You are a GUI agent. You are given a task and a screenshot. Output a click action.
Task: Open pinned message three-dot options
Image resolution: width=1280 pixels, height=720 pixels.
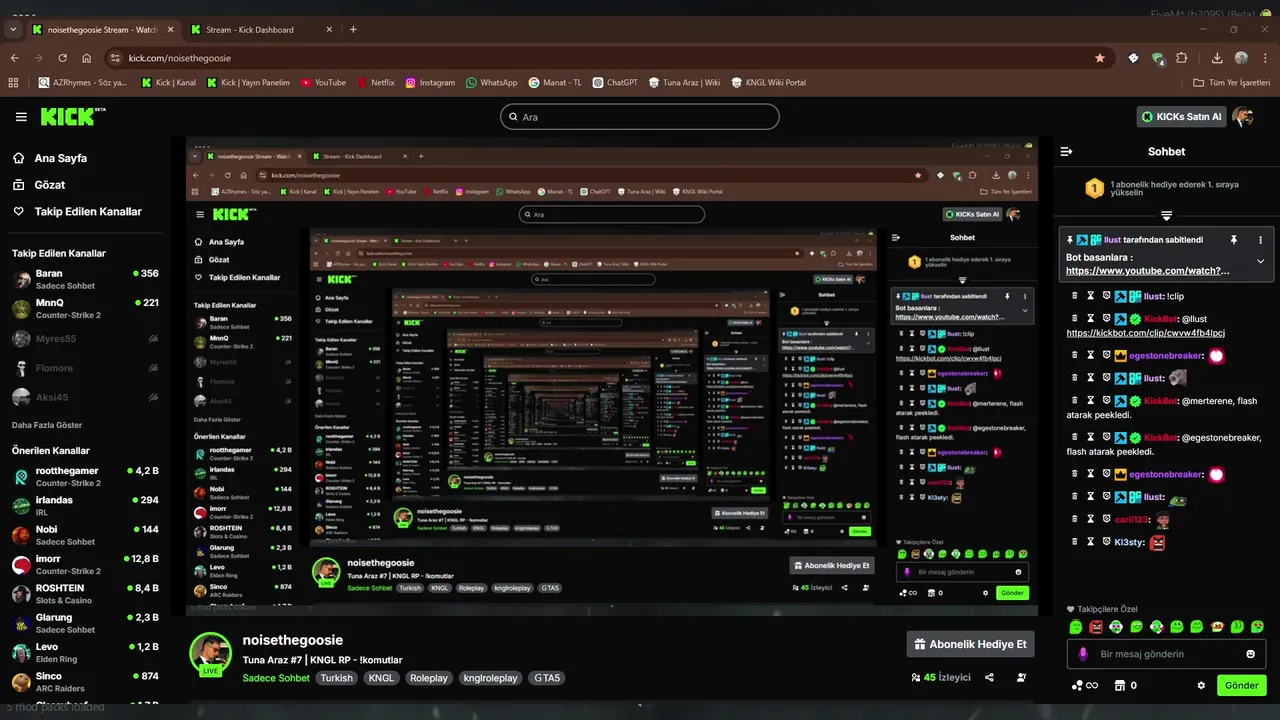1260,240
